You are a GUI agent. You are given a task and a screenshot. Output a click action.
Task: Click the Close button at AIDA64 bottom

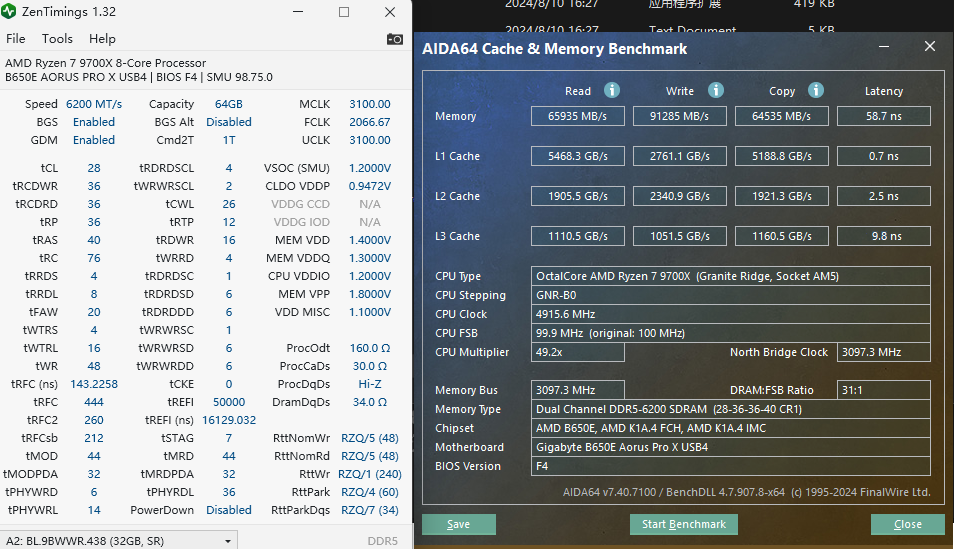click(907, 524)
